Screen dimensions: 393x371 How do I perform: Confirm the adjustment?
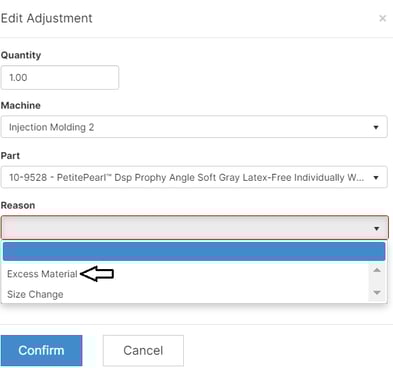42,351
